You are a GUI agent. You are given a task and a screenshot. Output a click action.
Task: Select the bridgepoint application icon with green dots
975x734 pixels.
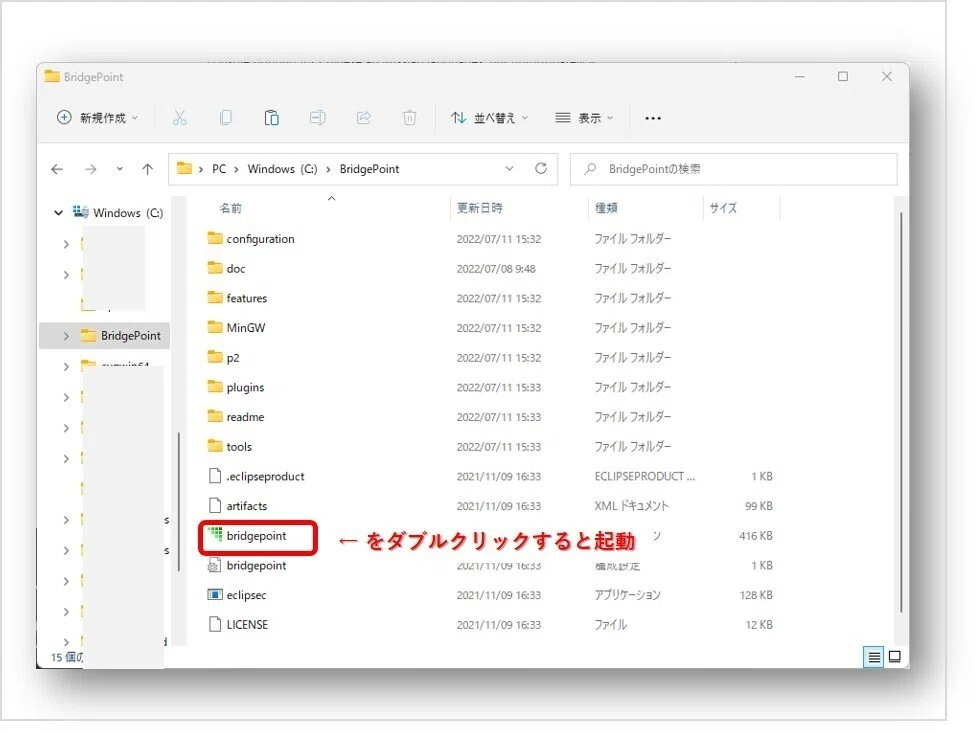point(215,535)
